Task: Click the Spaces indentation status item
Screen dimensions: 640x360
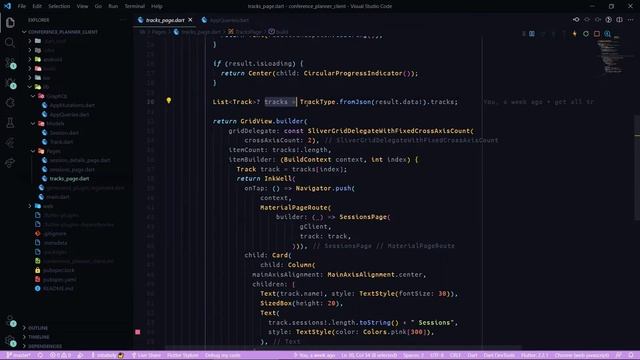Action: click(413, 355)
